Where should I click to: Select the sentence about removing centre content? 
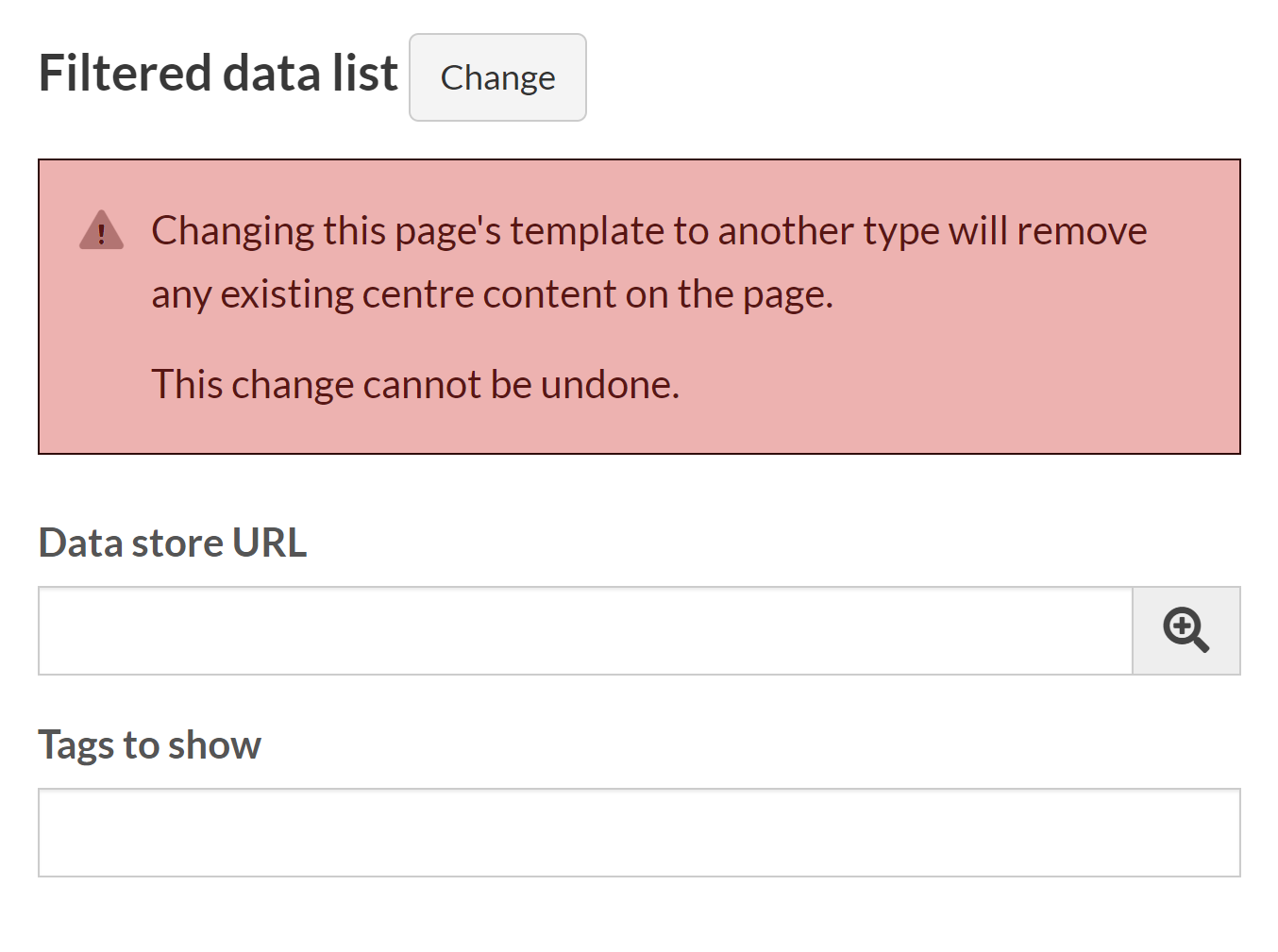point(648,261)
